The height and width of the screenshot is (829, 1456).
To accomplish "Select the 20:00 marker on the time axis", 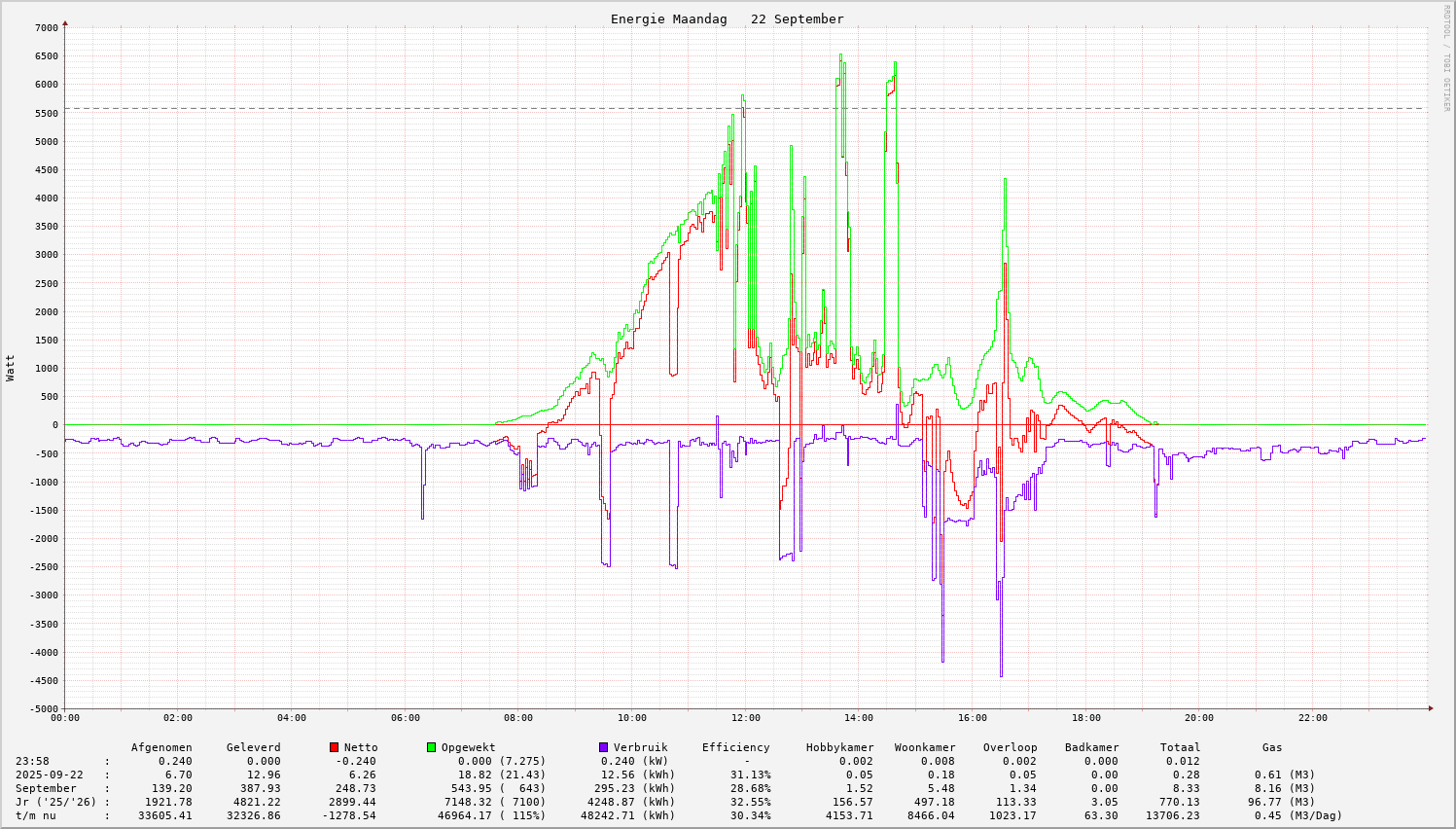I will pos(1199,718).
